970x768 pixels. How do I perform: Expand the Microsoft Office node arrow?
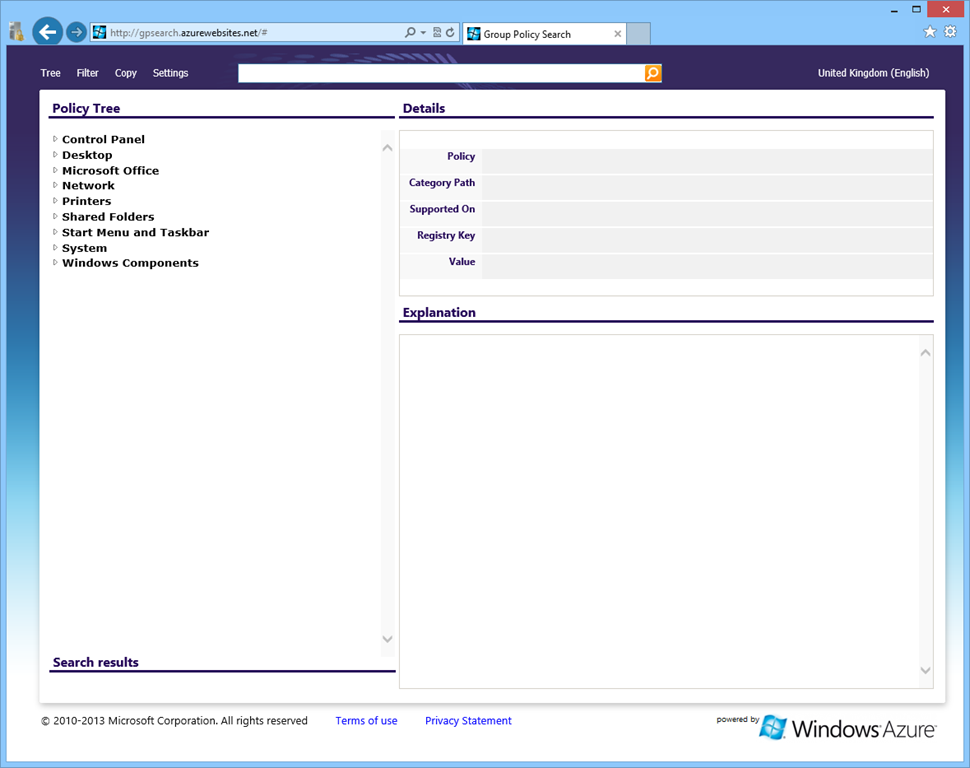point(55,170)
